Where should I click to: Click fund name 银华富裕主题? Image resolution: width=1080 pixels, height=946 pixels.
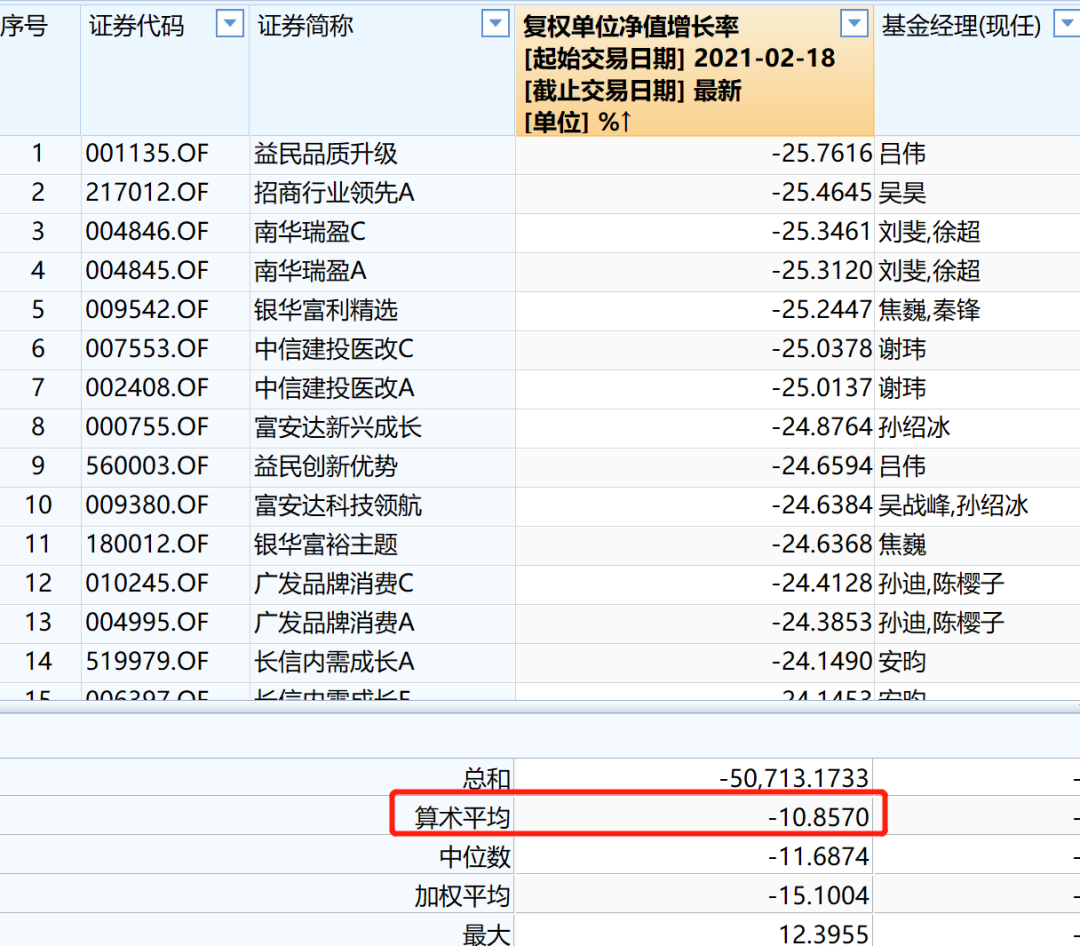tap(326, 545)
